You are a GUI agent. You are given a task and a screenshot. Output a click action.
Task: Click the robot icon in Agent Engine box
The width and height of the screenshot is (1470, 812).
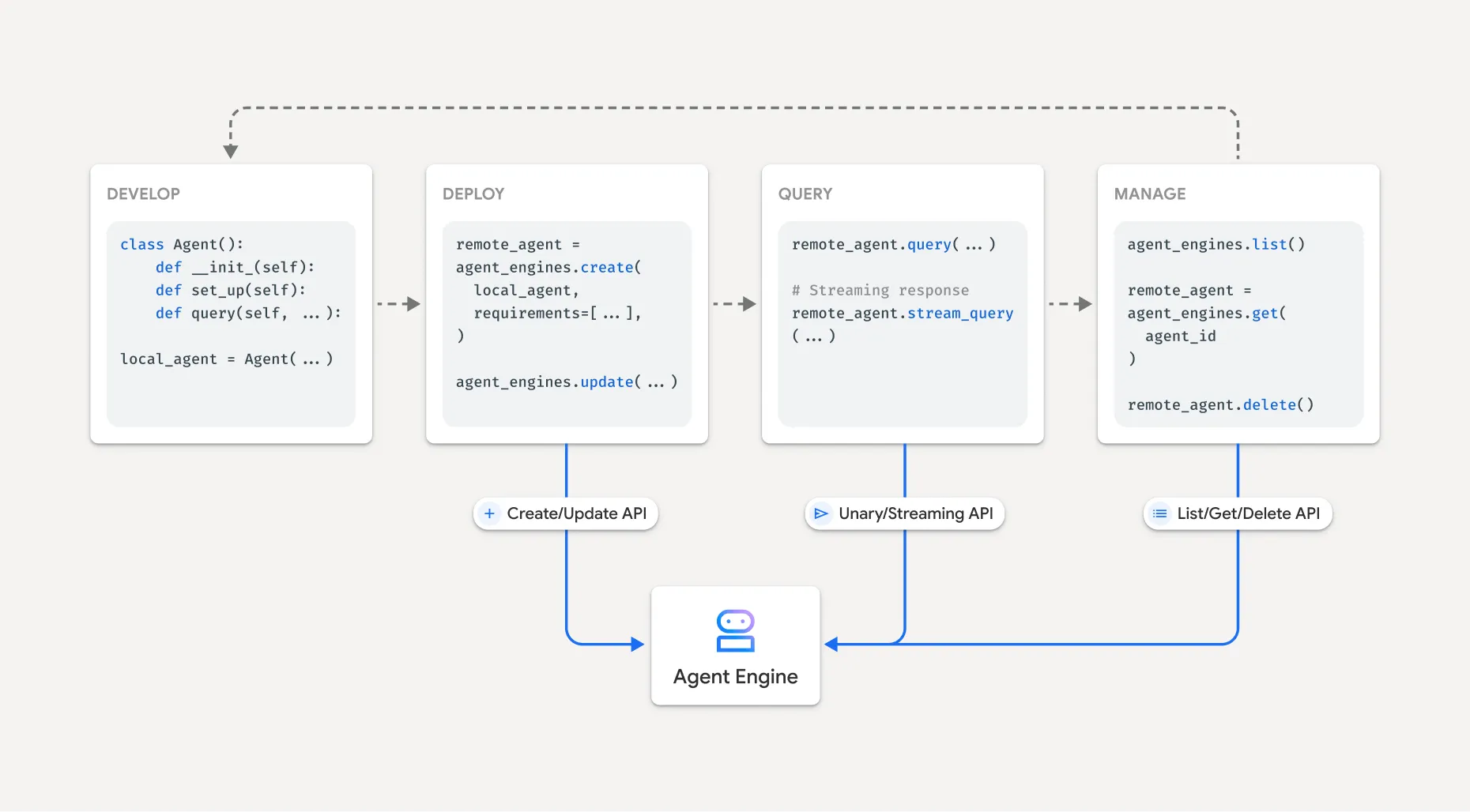[734, 630]
